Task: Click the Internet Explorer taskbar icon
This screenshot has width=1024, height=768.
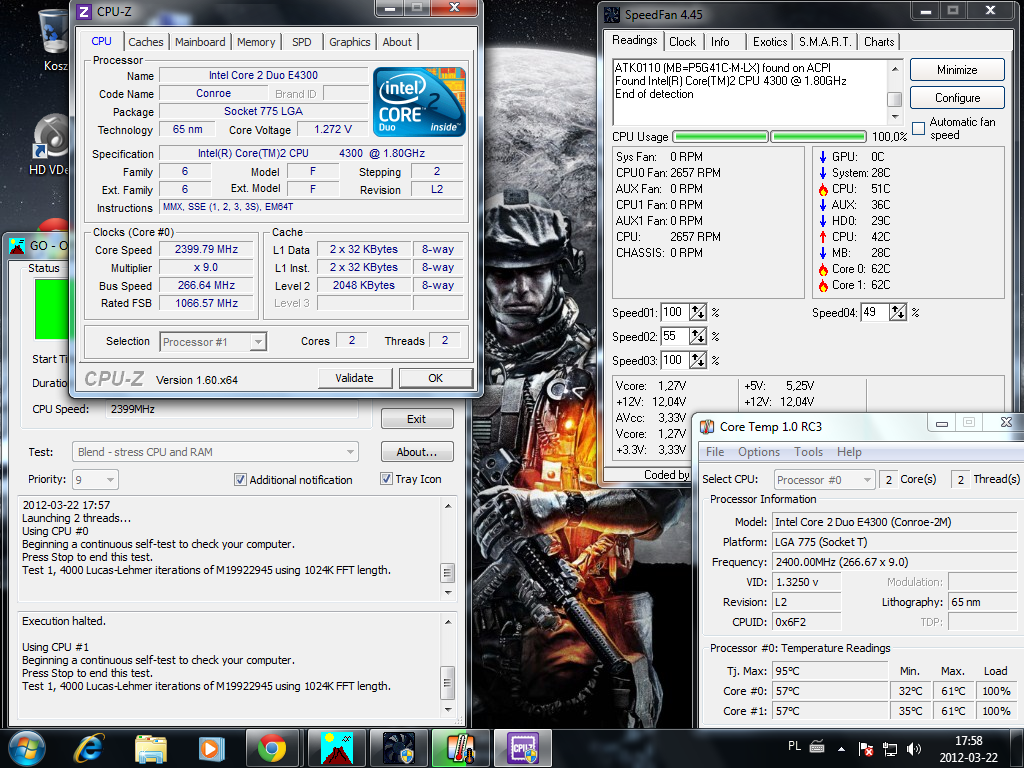Action: (91, 748)
